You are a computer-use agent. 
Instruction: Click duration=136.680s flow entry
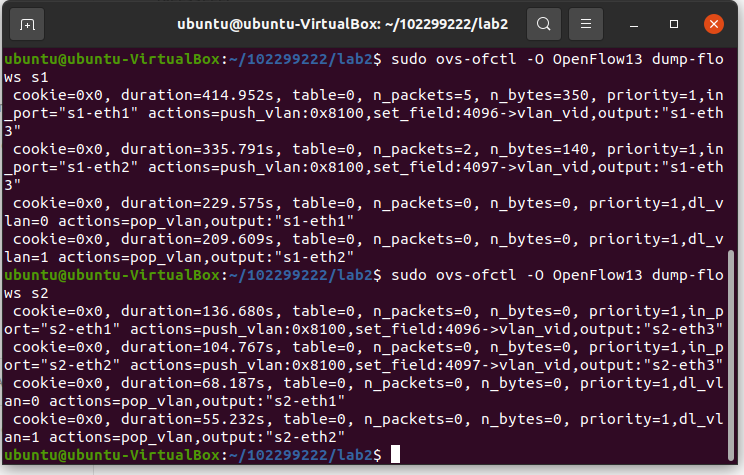tap(197, 311)
